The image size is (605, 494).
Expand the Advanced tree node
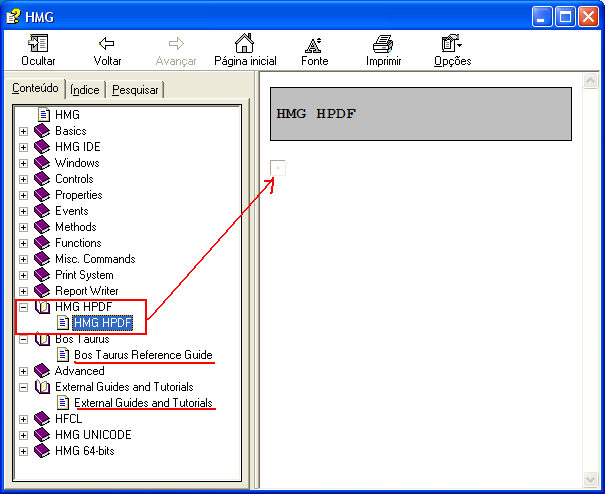[x=23, y=371]
